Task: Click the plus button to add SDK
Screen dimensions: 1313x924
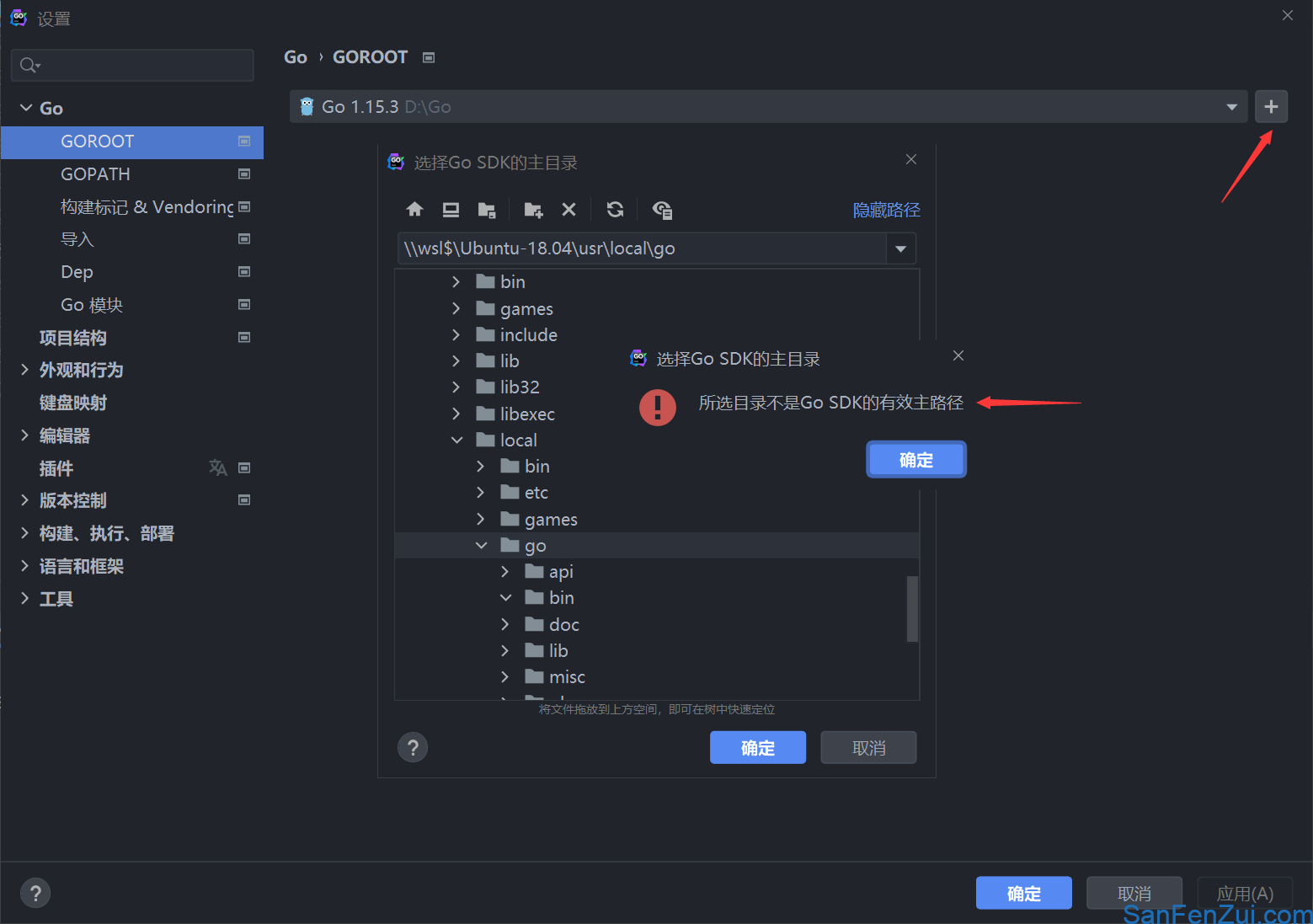Action: (1271, 107)
